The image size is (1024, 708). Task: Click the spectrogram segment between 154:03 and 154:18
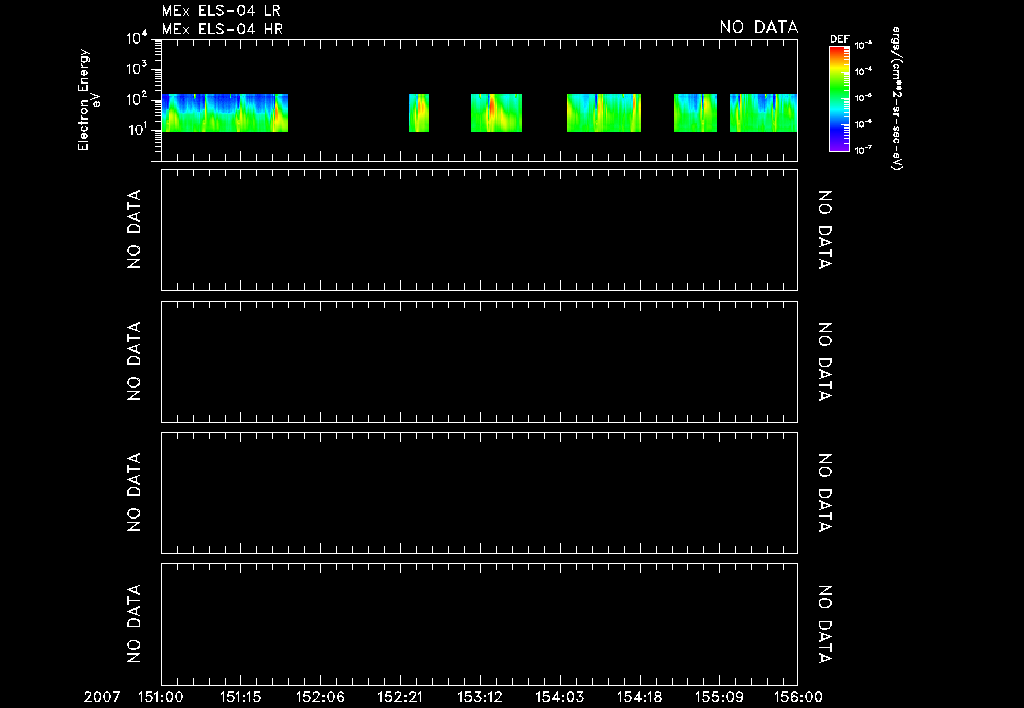pyautogui.click(x=603, y=113)
